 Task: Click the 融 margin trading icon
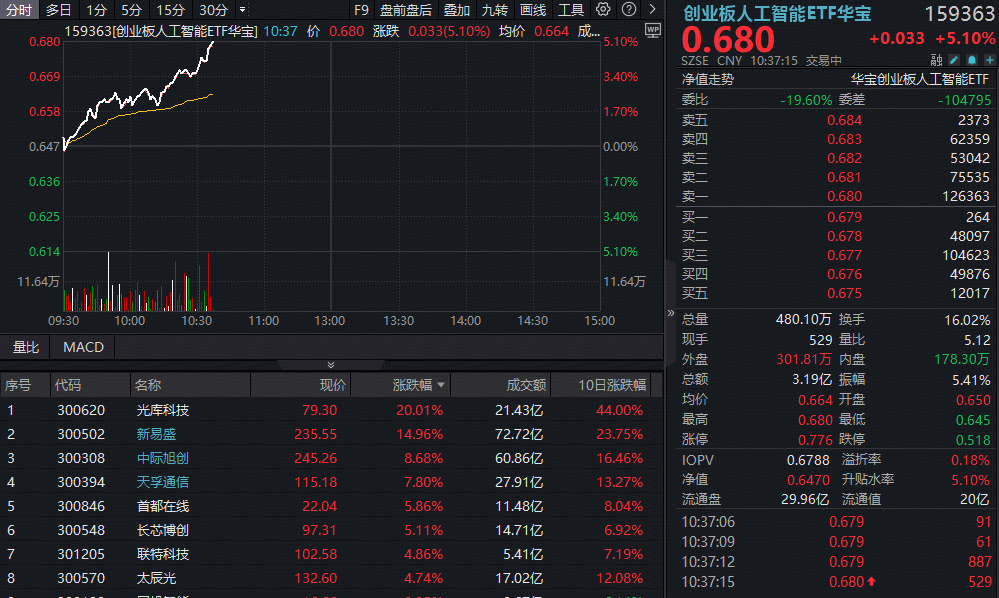937,60
